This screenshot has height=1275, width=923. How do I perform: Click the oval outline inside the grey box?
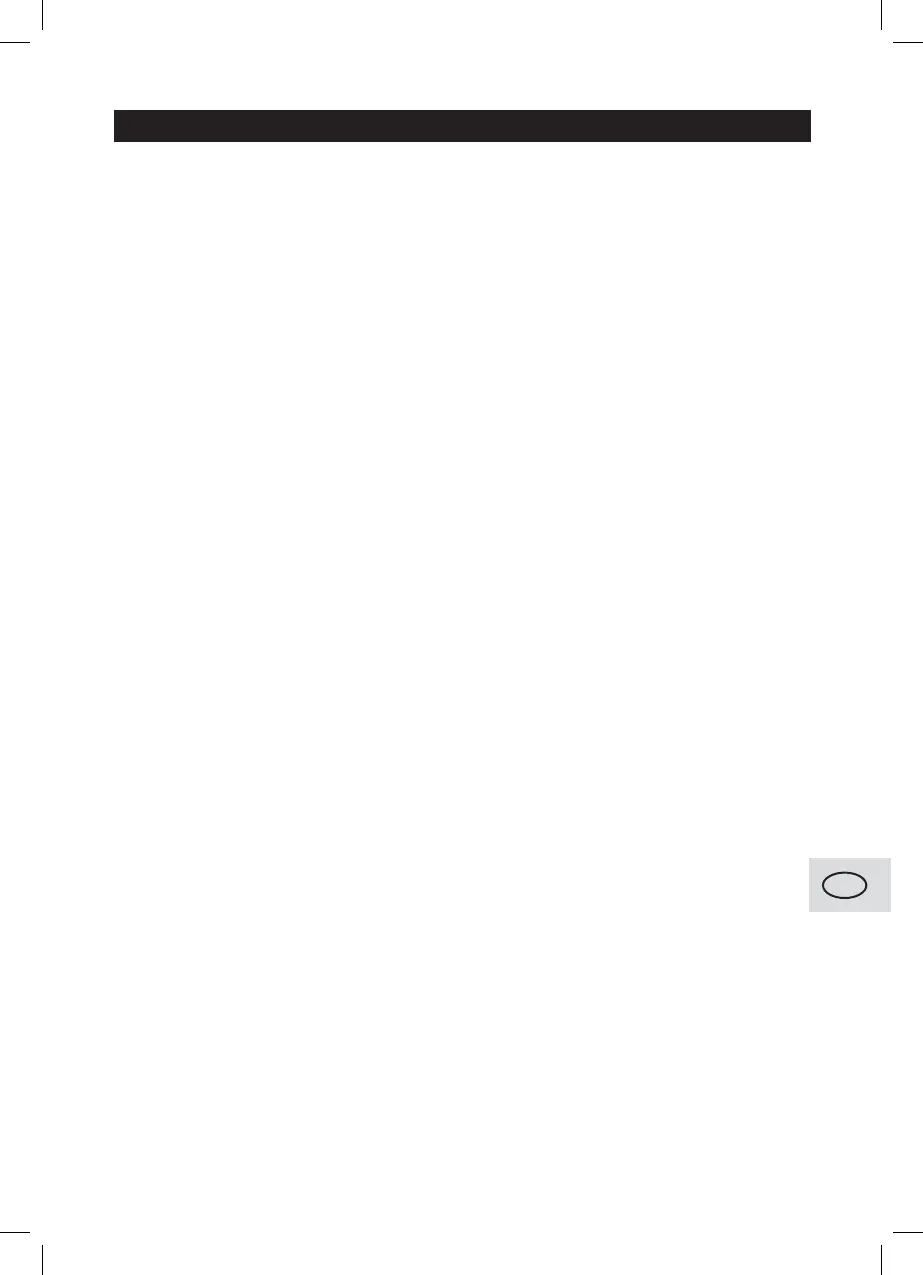coord(843,886)
